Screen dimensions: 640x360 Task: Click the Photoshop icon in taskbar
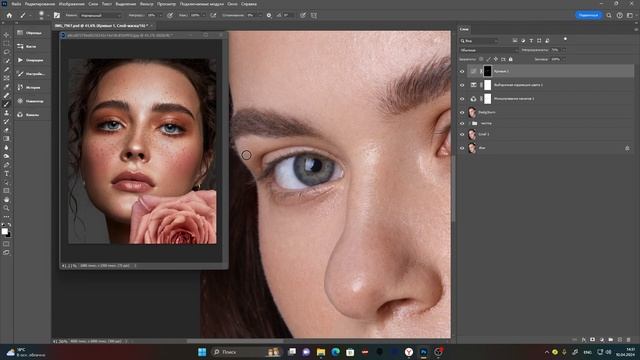424,352
